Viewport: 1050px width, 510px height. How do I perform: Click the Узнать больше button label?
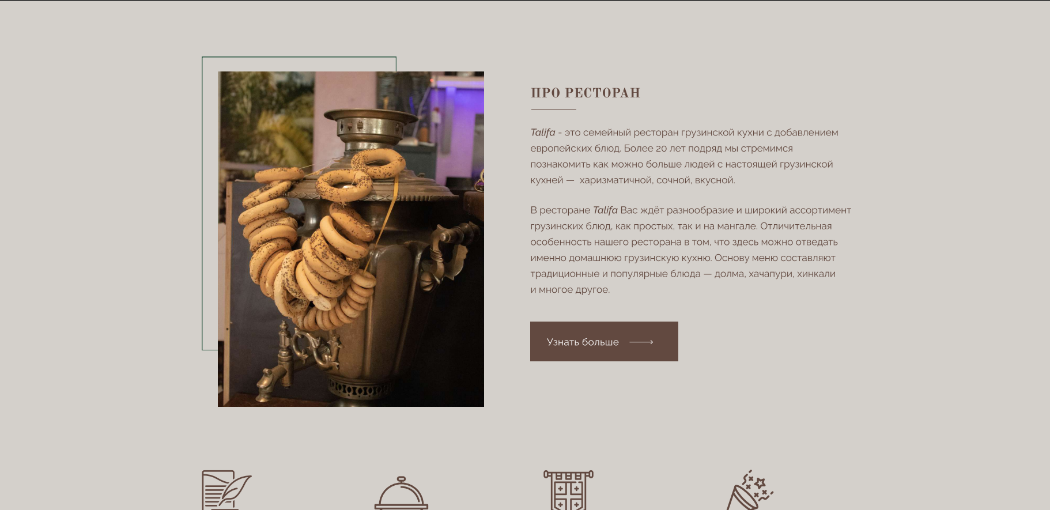583,342
